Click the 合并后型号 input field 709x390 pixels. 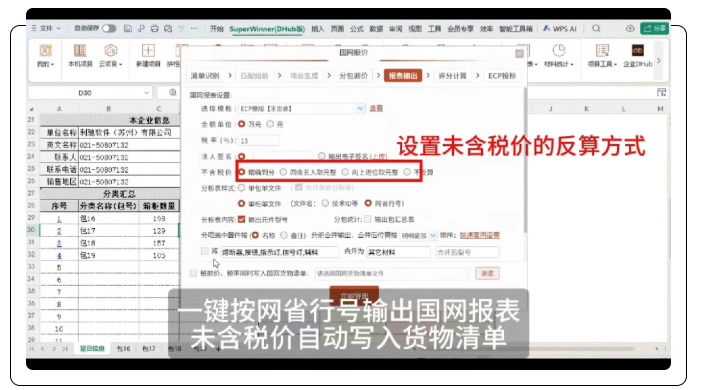pyautogui.click(x=467, y=252)
